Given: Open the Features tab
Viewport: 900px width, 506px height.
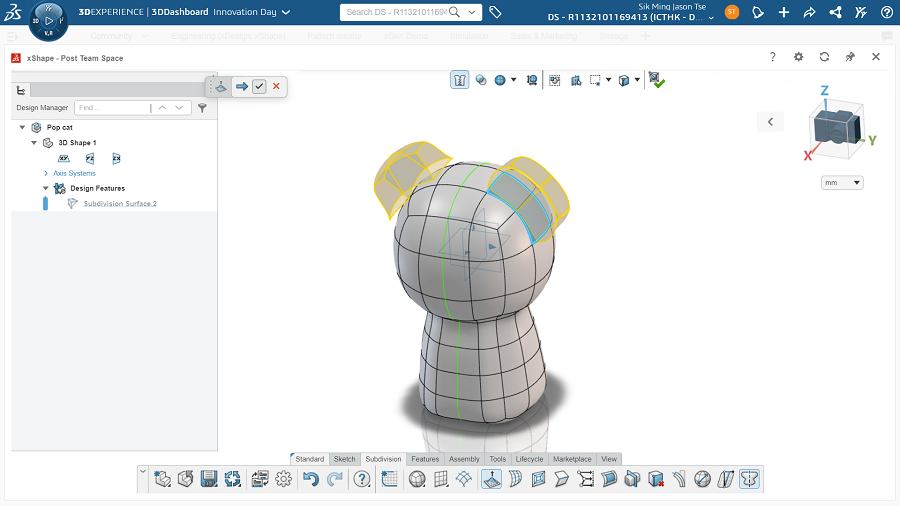Looking at the screenshot, I should [425, 459].
